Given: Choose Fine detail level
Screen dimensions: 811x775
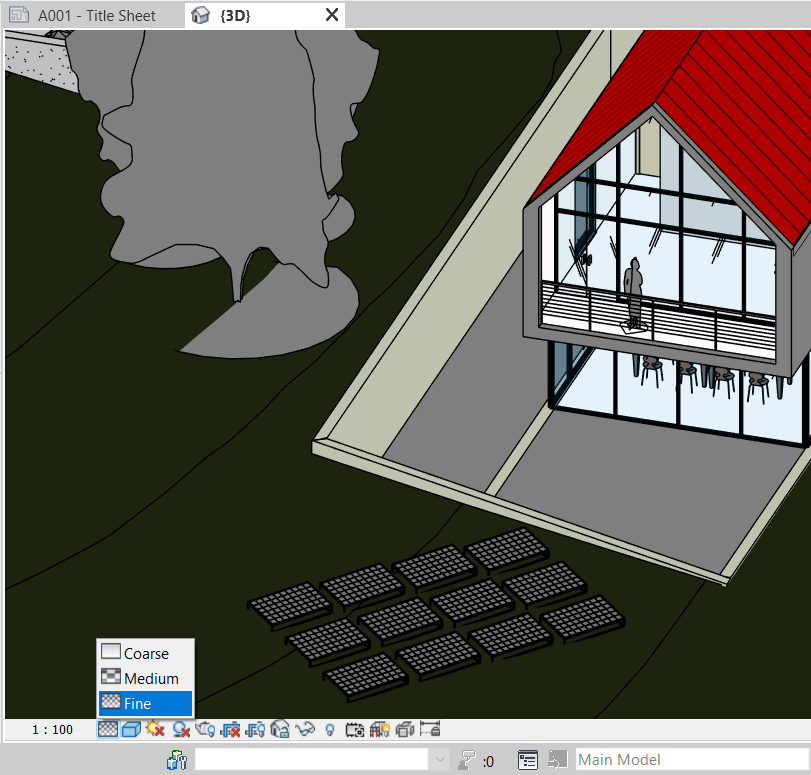Looking at the screenshot, I should pyautogui.click(x=144, y=703).
